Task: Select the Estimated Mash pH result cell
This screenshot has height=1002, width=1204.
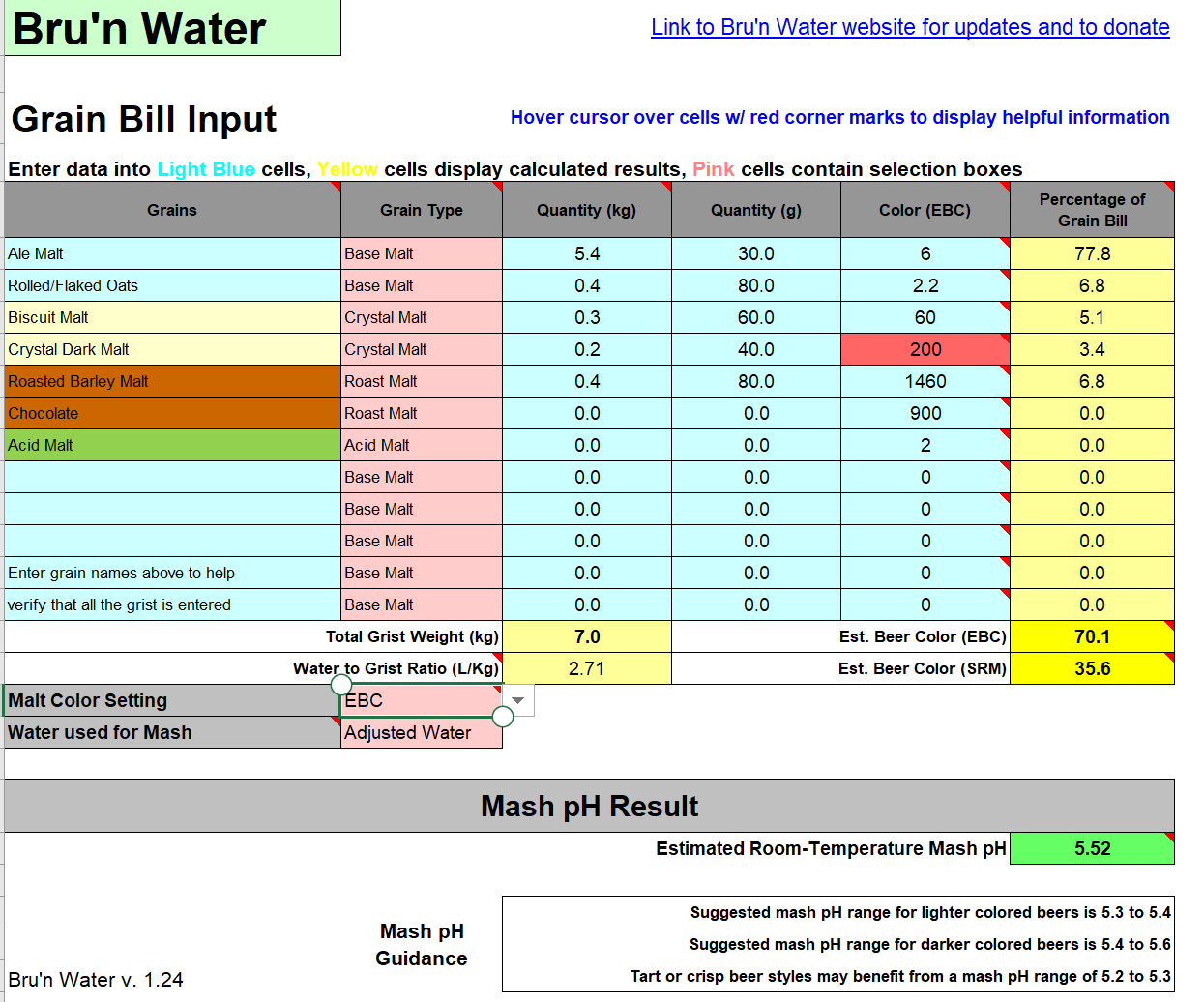Action: tap(1092, 848)
